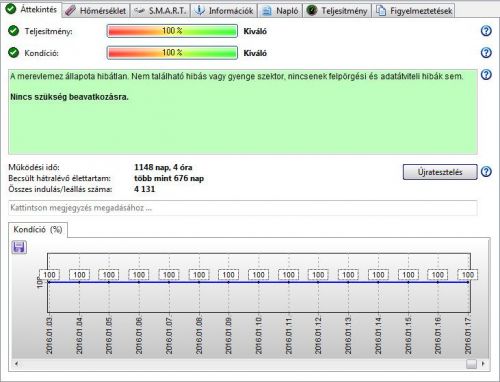
Task: Go to the Teljesítmény tab
Action: [337, 11]
